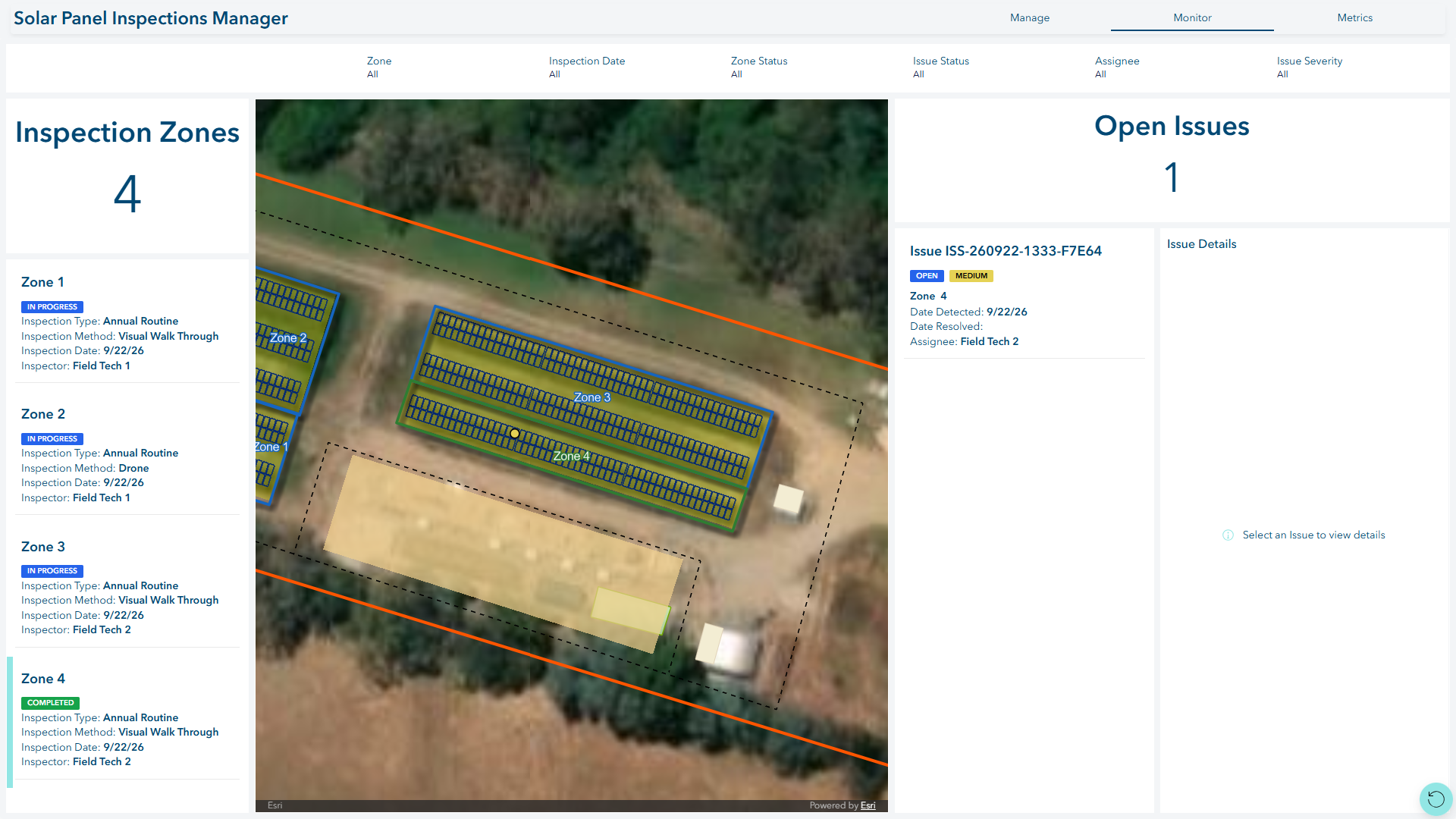Select the Zone 1 card heading
The height and width of the screenshot is (819, 1456).
point(42,282)
